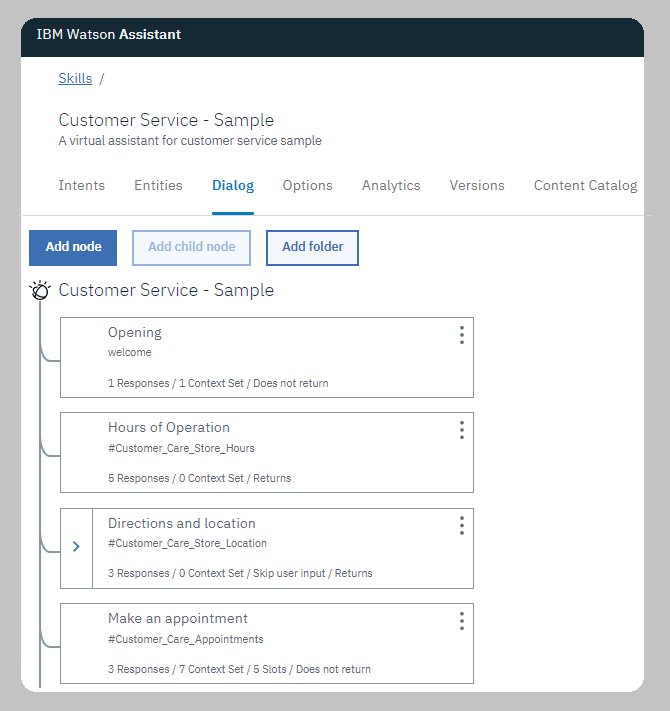Open the Content Catalog tab
Screen dimensions: 670x711
[585, 185]
